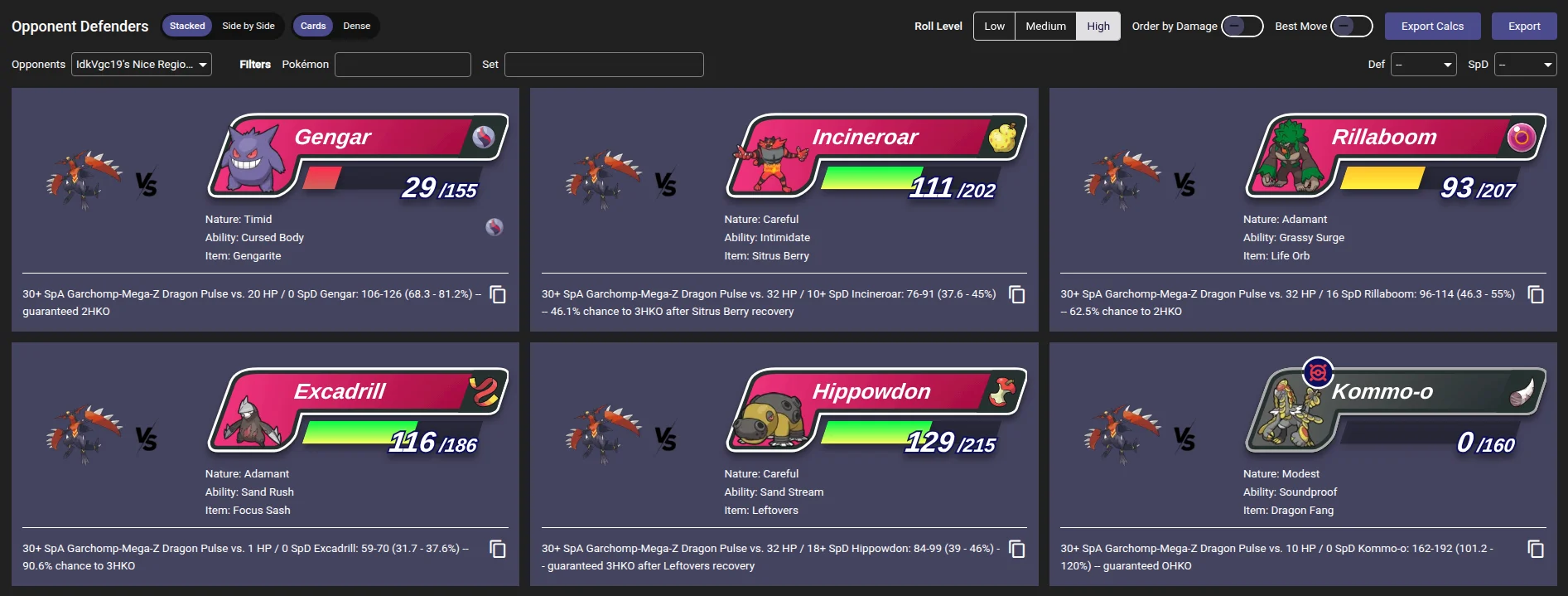This screenshot has height=596, width=1568.
Task: Click the Hippowdon name banner
Action: 871,391
